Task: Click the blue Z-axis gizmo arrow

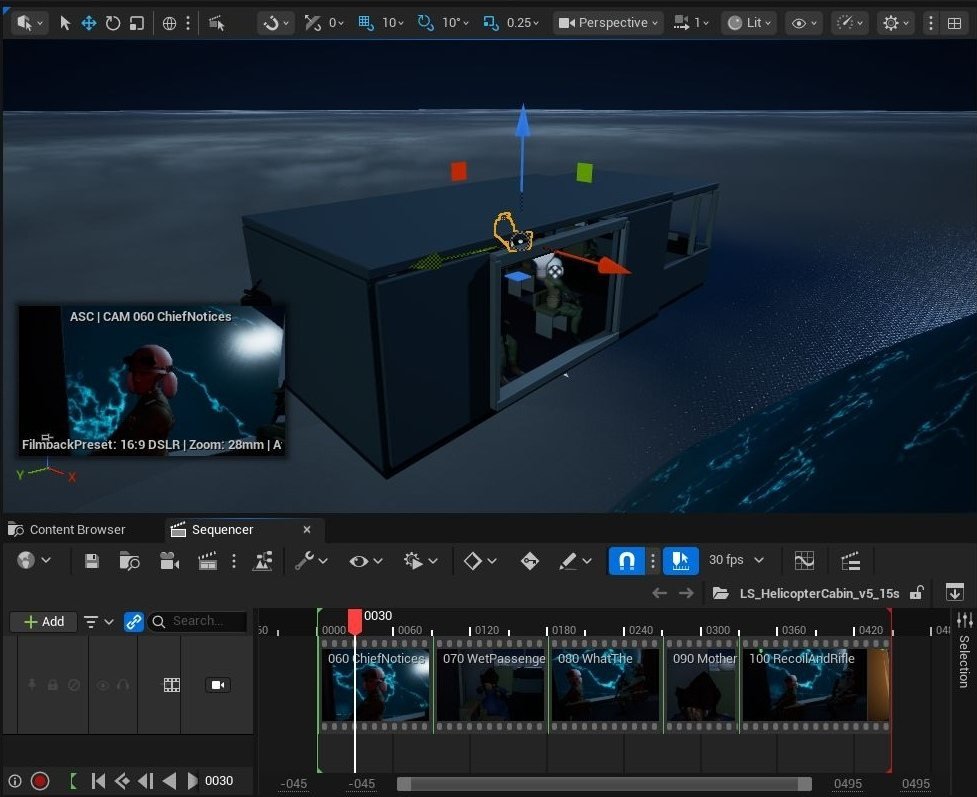Action: (523, 122)
